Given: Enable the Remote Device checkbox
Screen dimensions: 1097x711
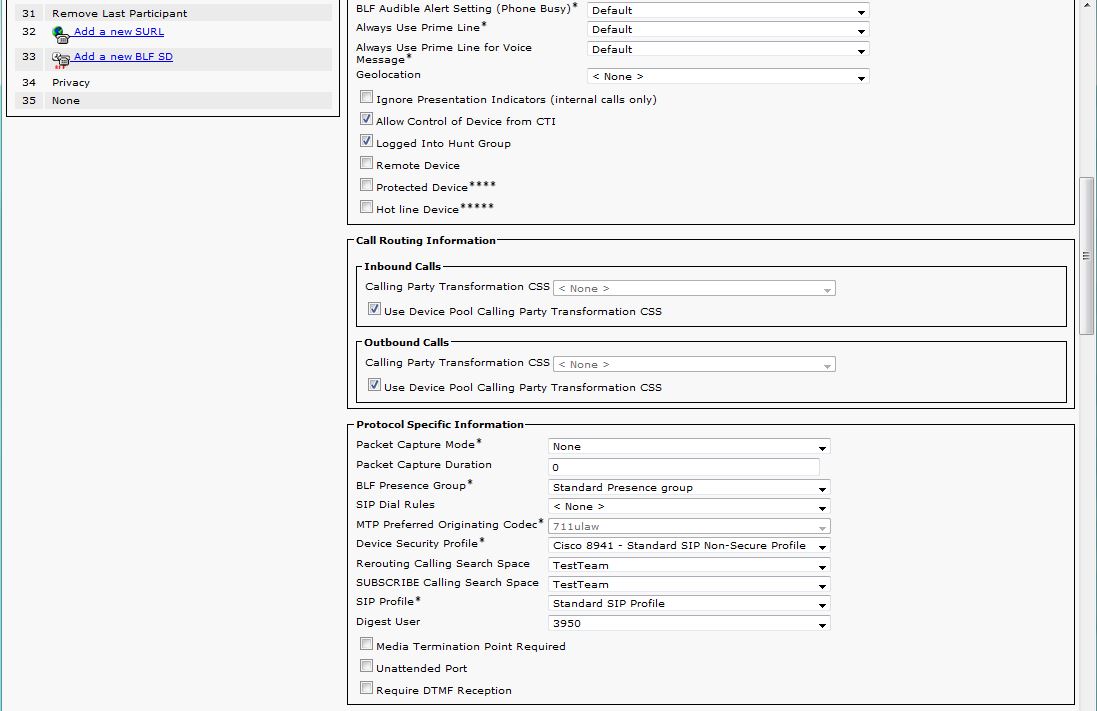Looking at the screenshot, I should coord(367,163).
